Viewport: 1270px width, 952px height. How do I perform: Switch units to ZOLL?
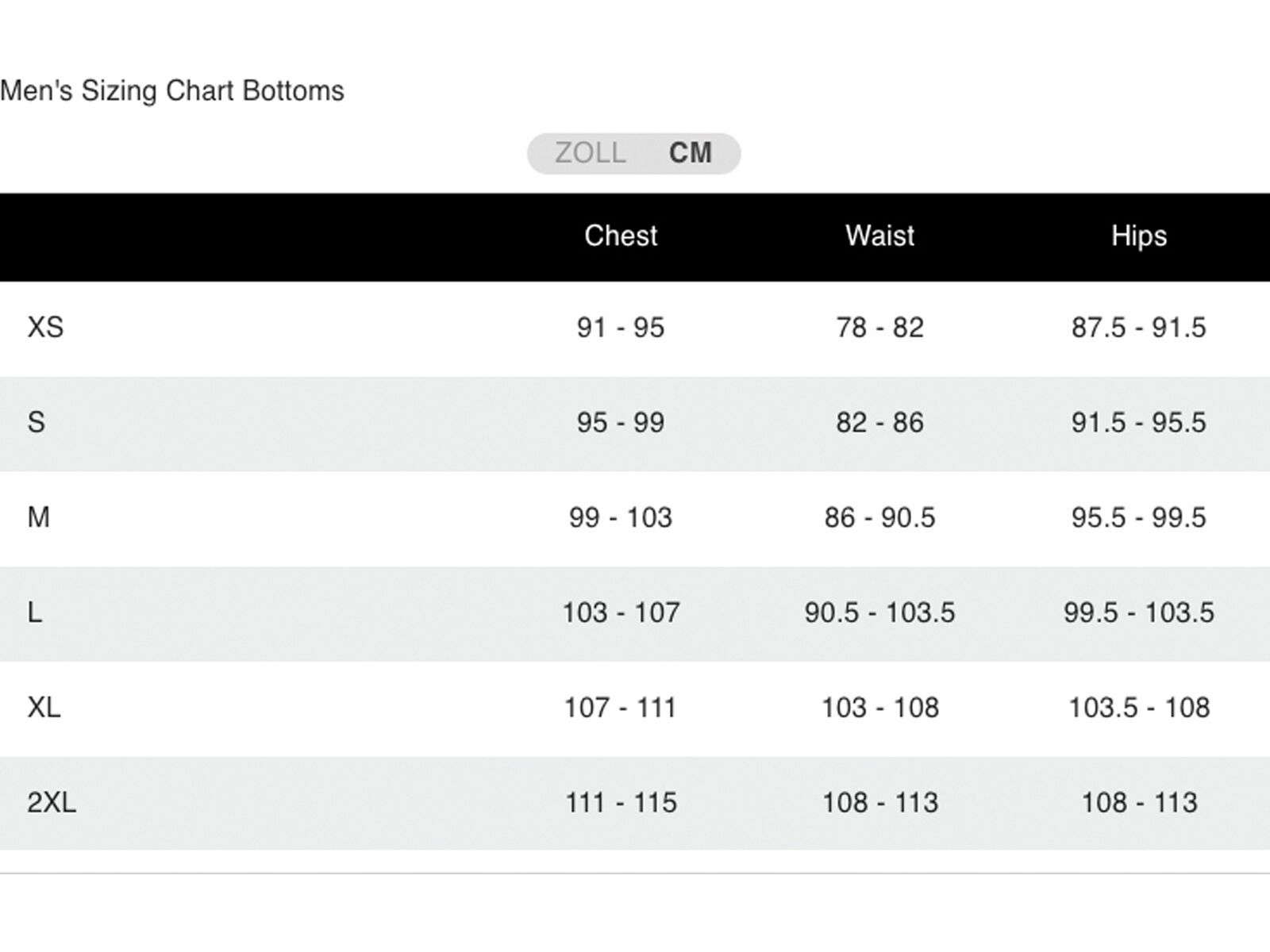[x=590, y=153]
